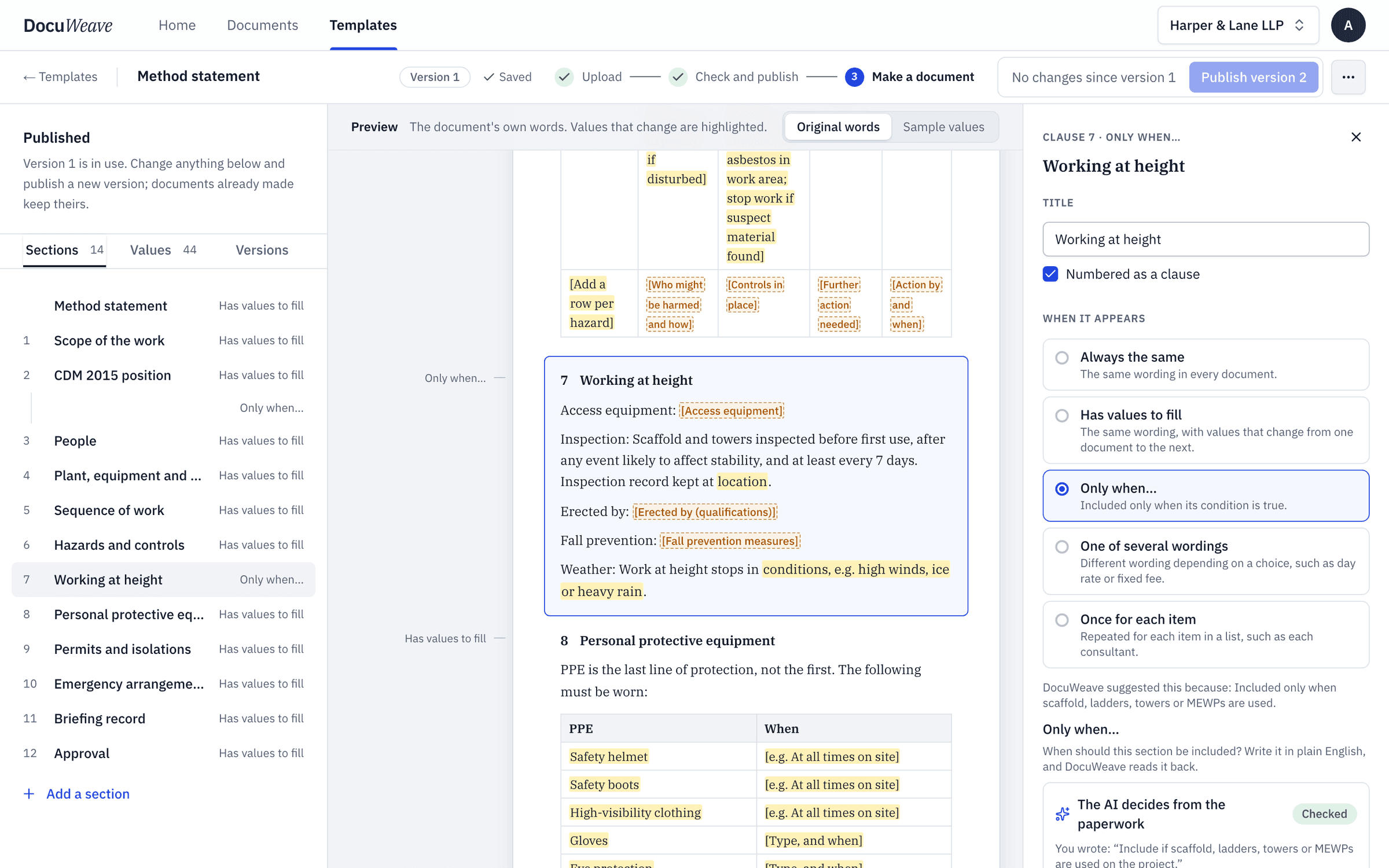Select the CDM 2015 position section

click(x=163, y=375)
